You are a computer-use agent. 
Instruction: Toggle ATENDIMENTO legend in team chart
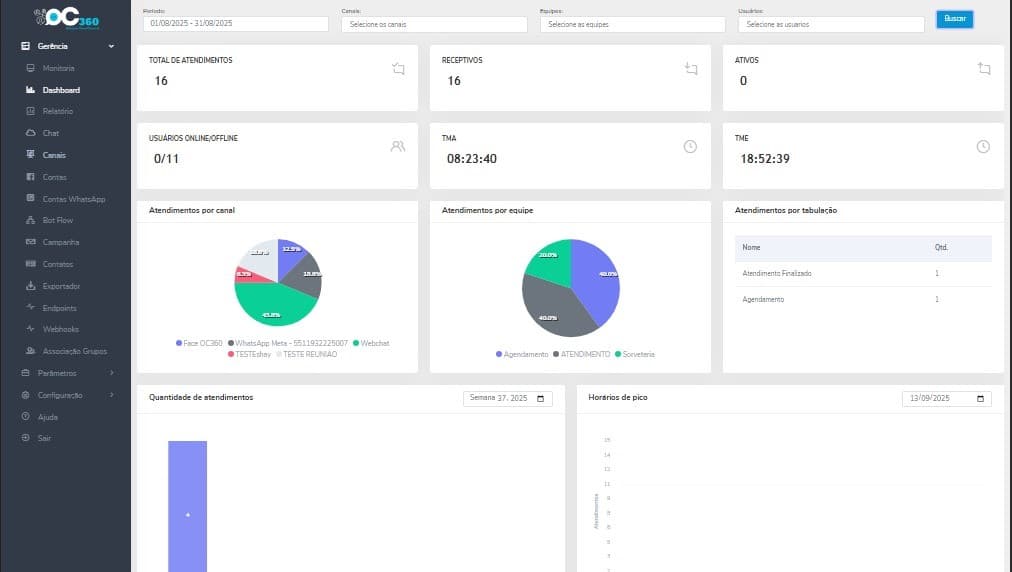tap(582, 354)
